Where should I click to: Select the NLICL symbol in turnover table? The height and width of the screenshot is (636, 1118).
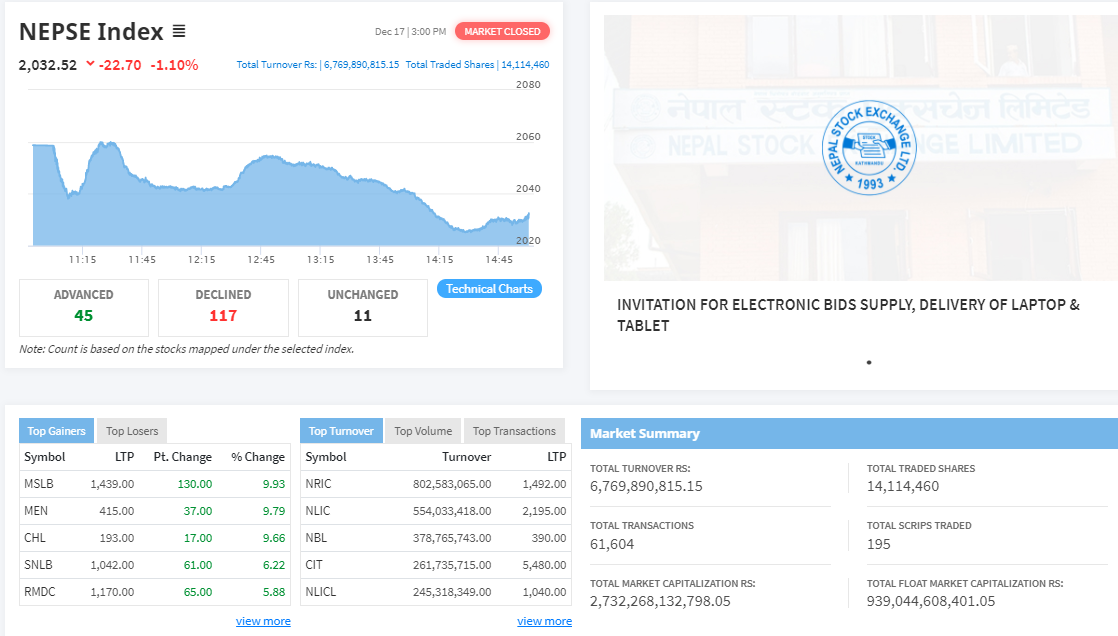320,592
